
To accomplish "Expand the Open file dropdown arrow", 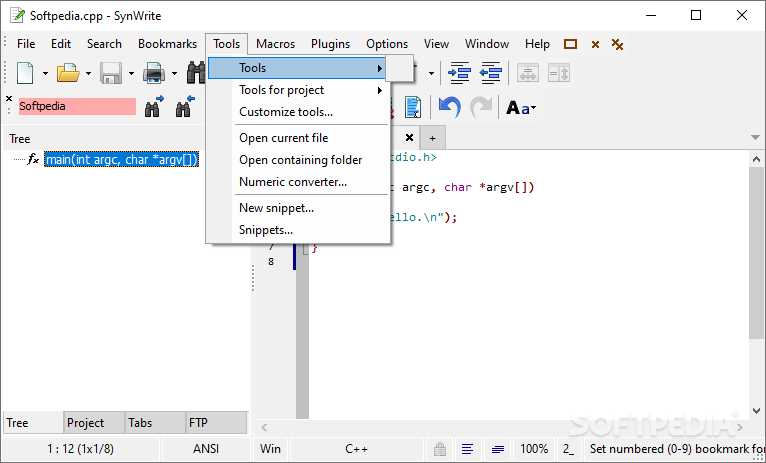I will 88,74.
